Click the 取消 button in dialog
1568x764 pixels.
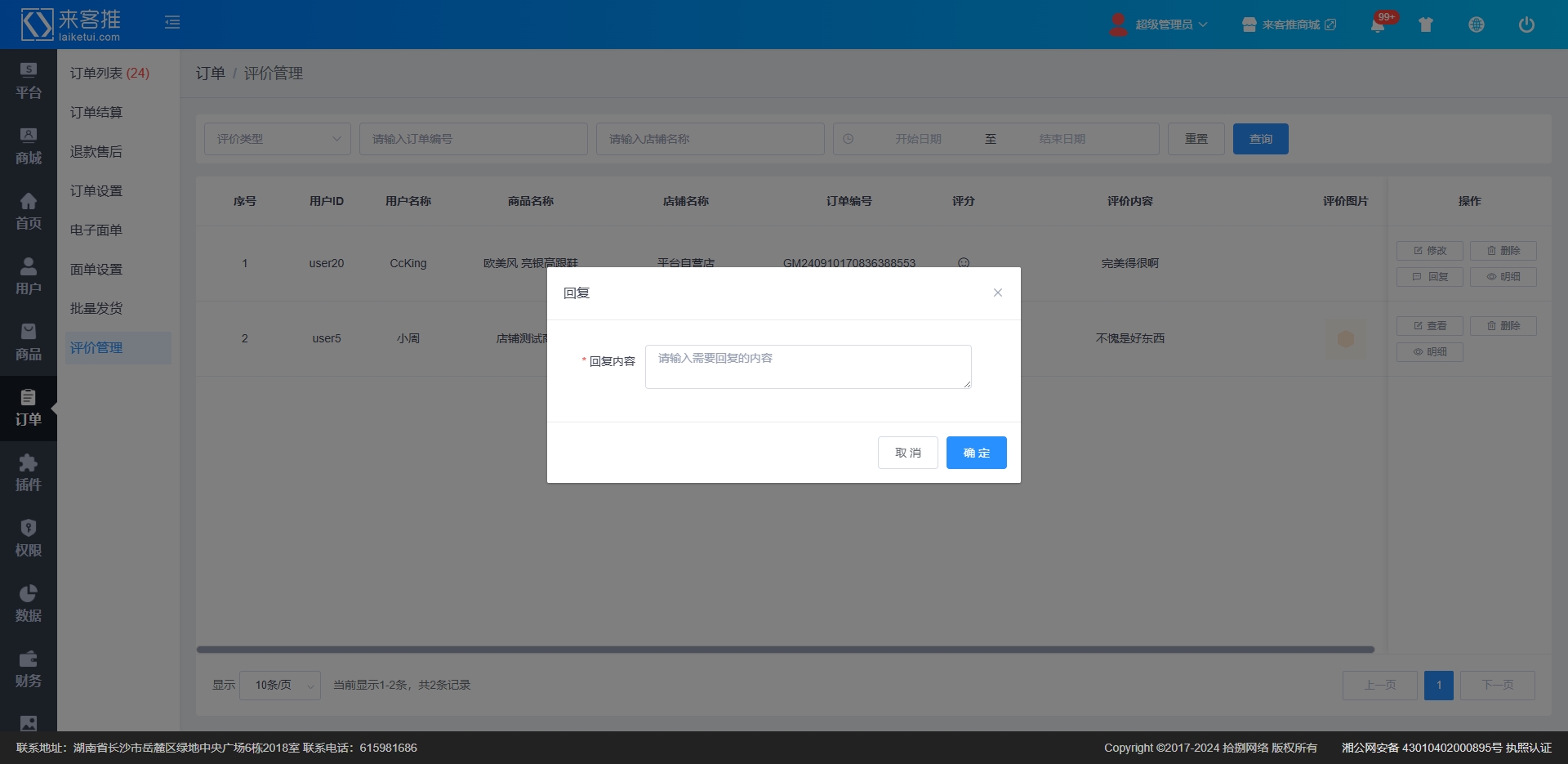907,453
